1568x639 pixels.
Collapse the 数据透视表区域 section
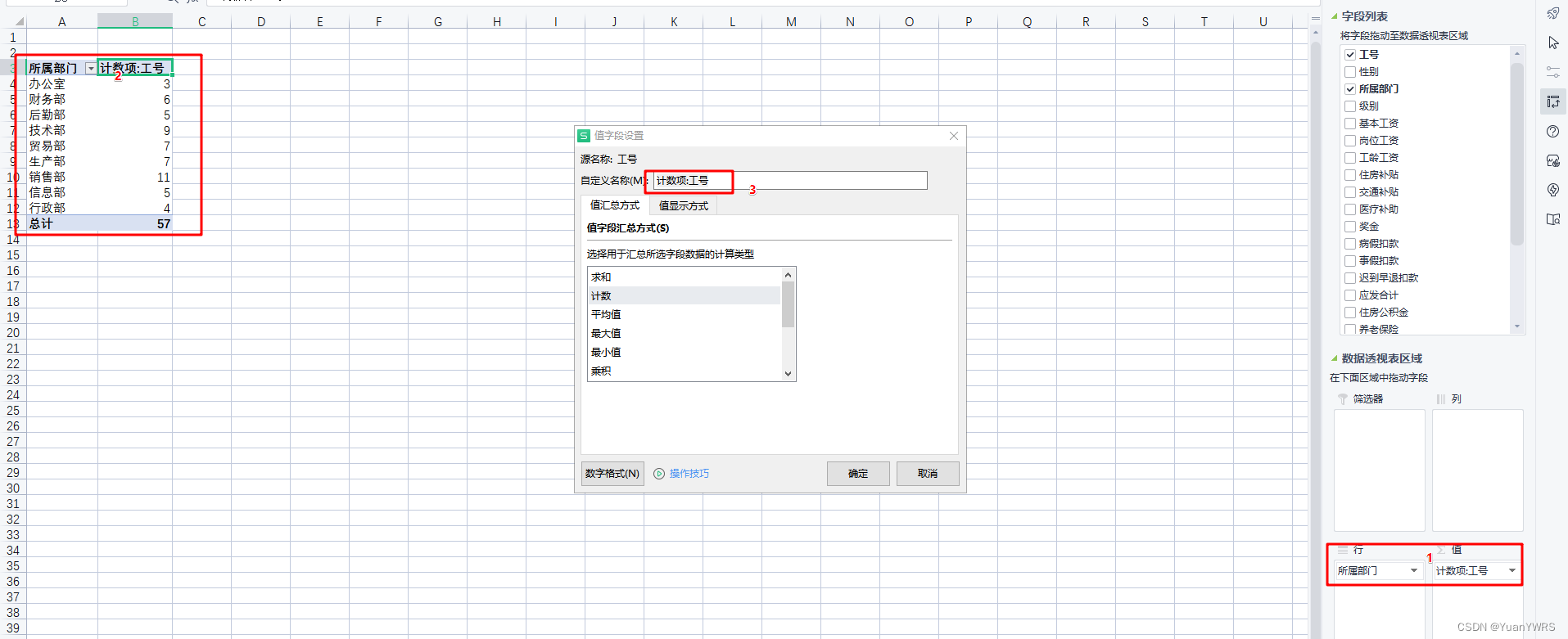[1334, 358]
